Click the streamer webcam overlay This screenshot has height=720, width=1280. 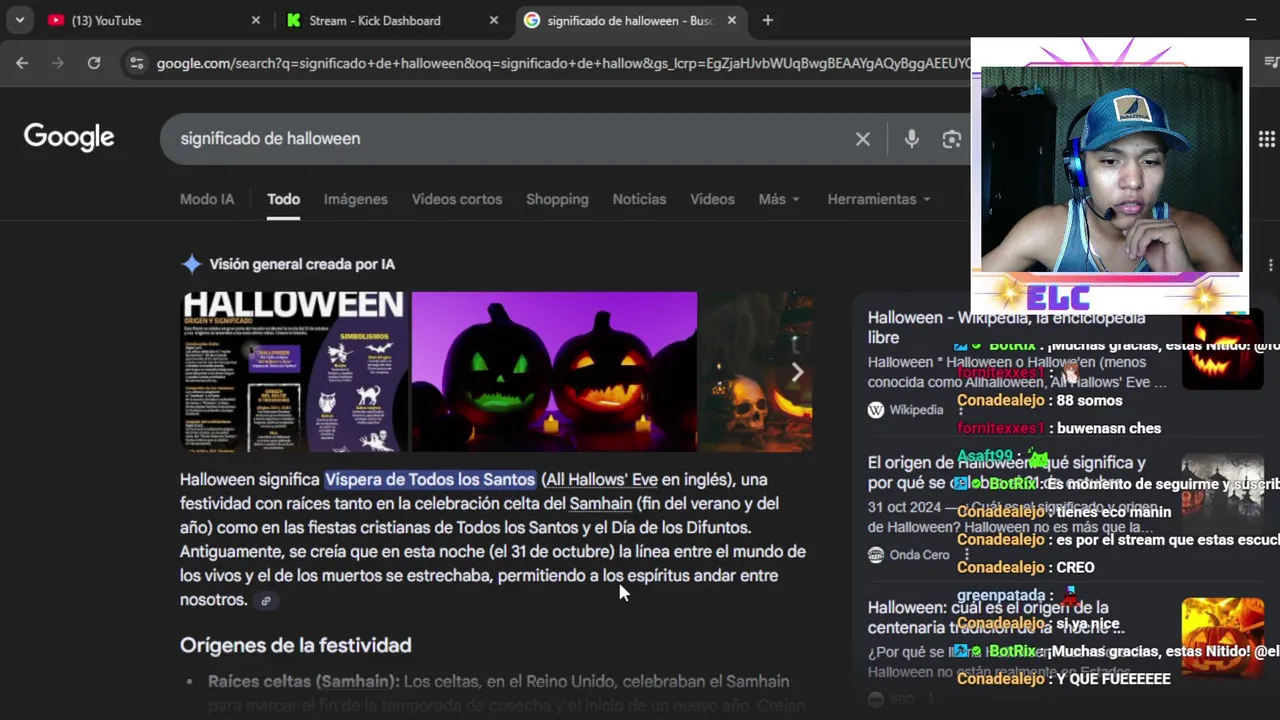tap(1111, 170)
